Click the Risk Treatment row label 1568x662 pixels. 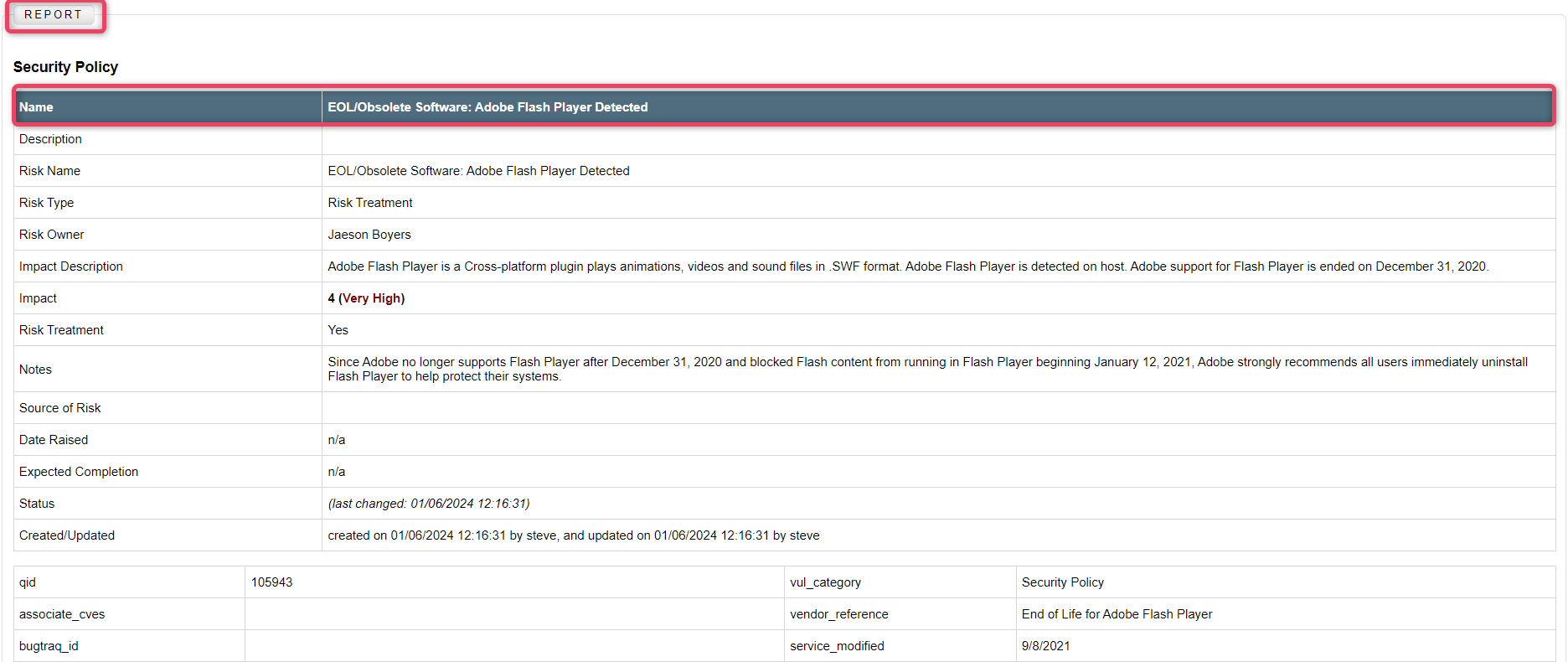pos(61,330)
